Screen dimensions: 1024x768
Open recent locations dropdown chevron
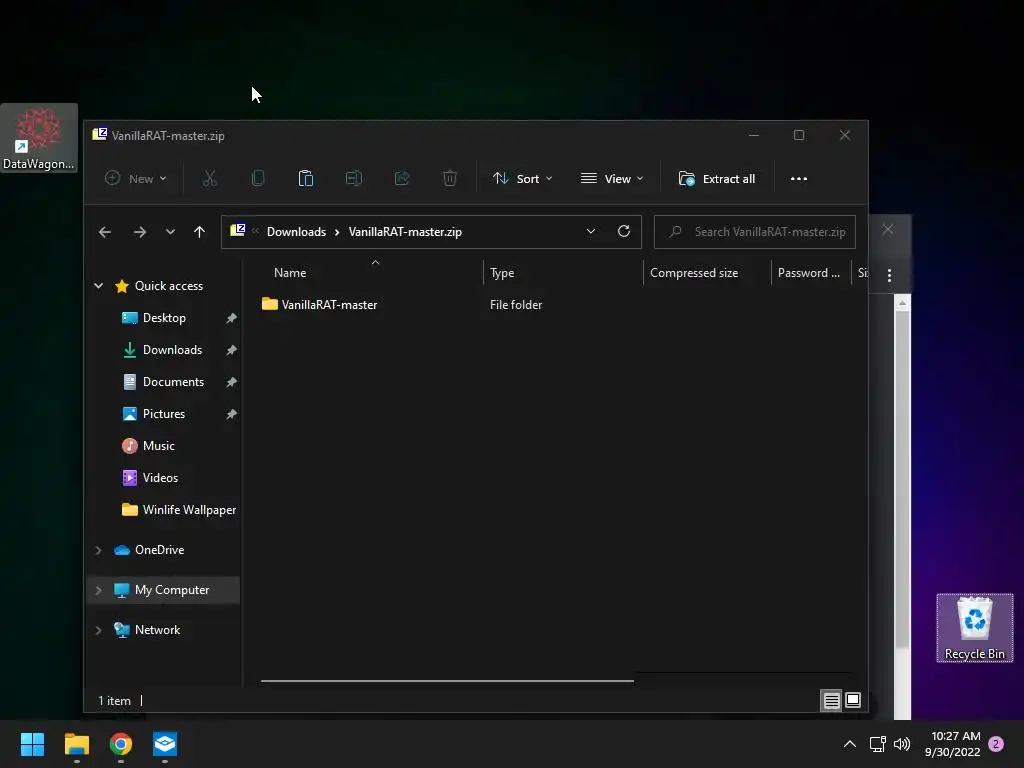click(x=170, y=232)
